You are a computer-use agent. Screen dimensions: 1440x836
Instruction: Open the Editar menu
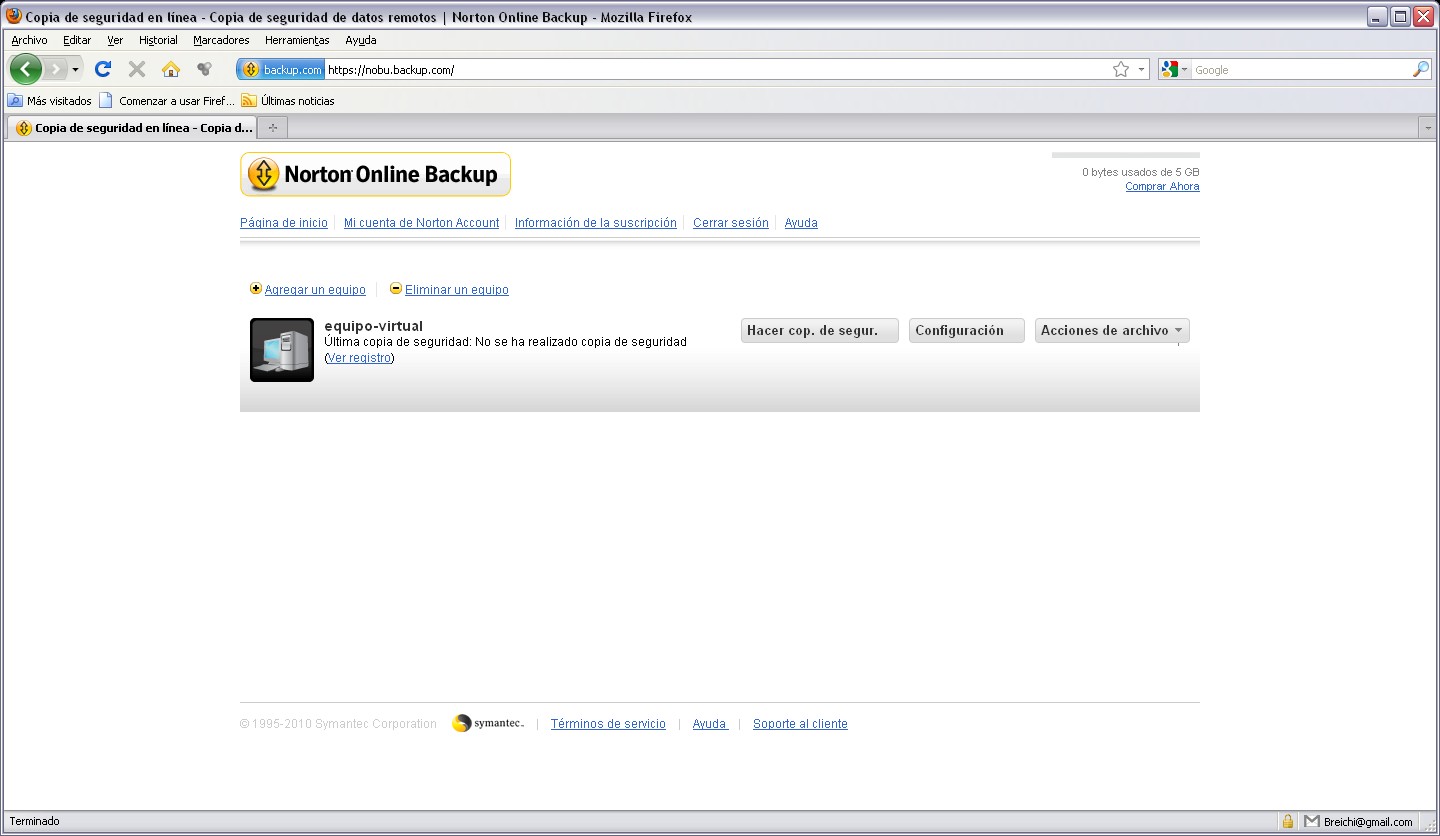[77, 40]
